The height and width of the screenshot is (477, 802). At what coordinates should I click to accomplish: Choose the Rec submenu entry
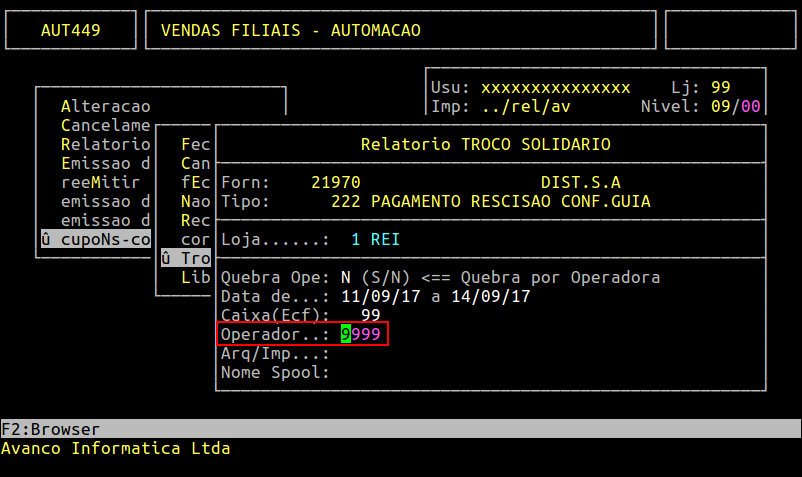[x=195, y=220]
